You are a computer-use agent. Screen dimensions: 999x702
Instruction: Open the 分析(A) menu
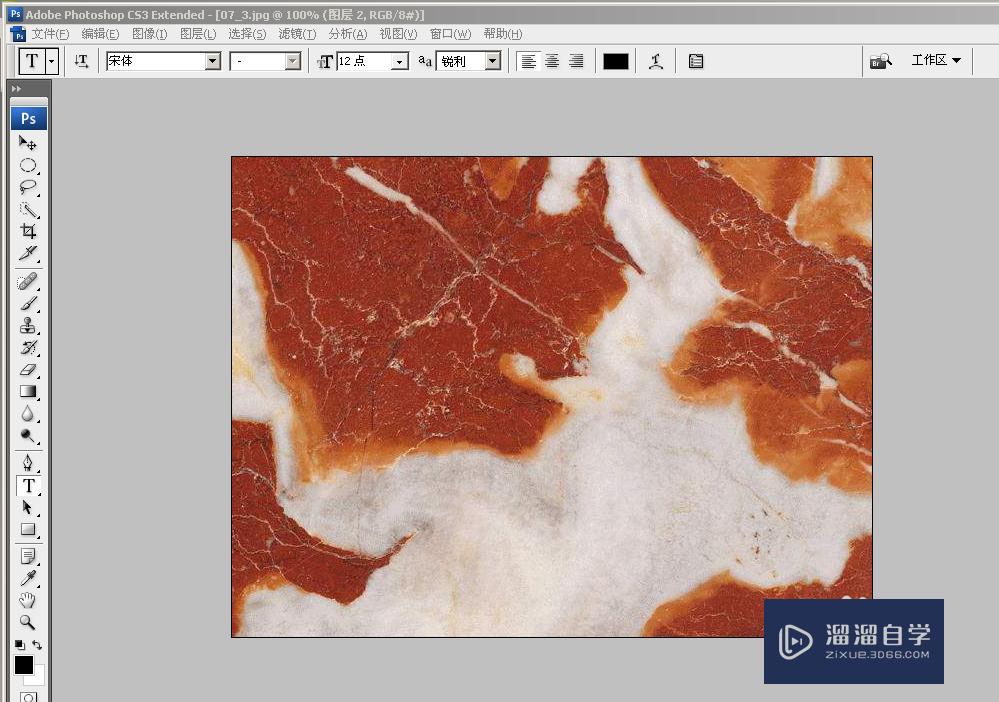tap(348, 34)
